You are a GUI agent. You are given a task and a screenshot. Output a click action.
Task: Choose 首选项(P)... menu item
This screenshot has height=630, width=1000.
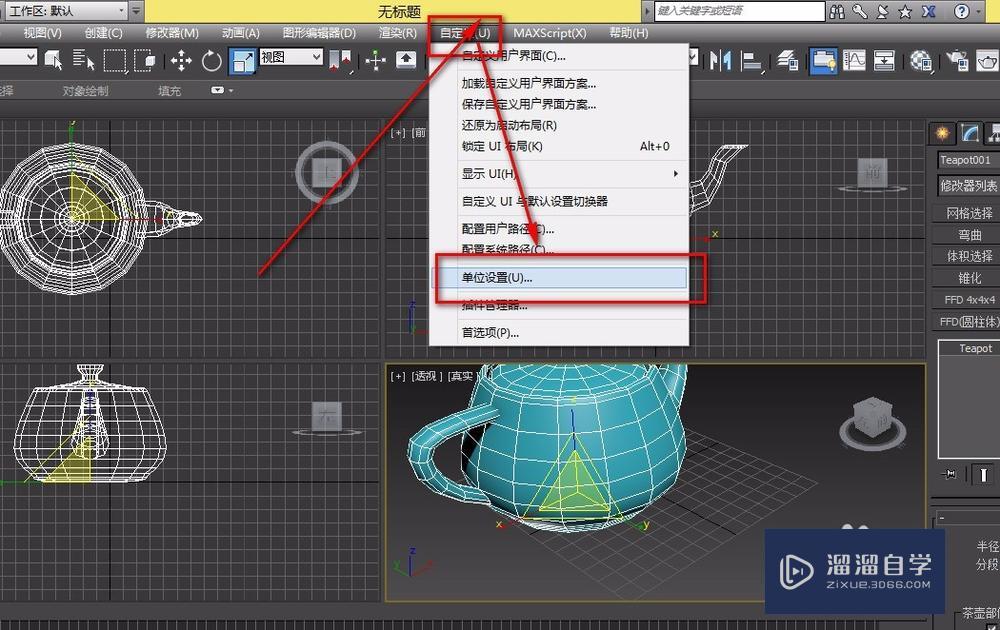559,332
